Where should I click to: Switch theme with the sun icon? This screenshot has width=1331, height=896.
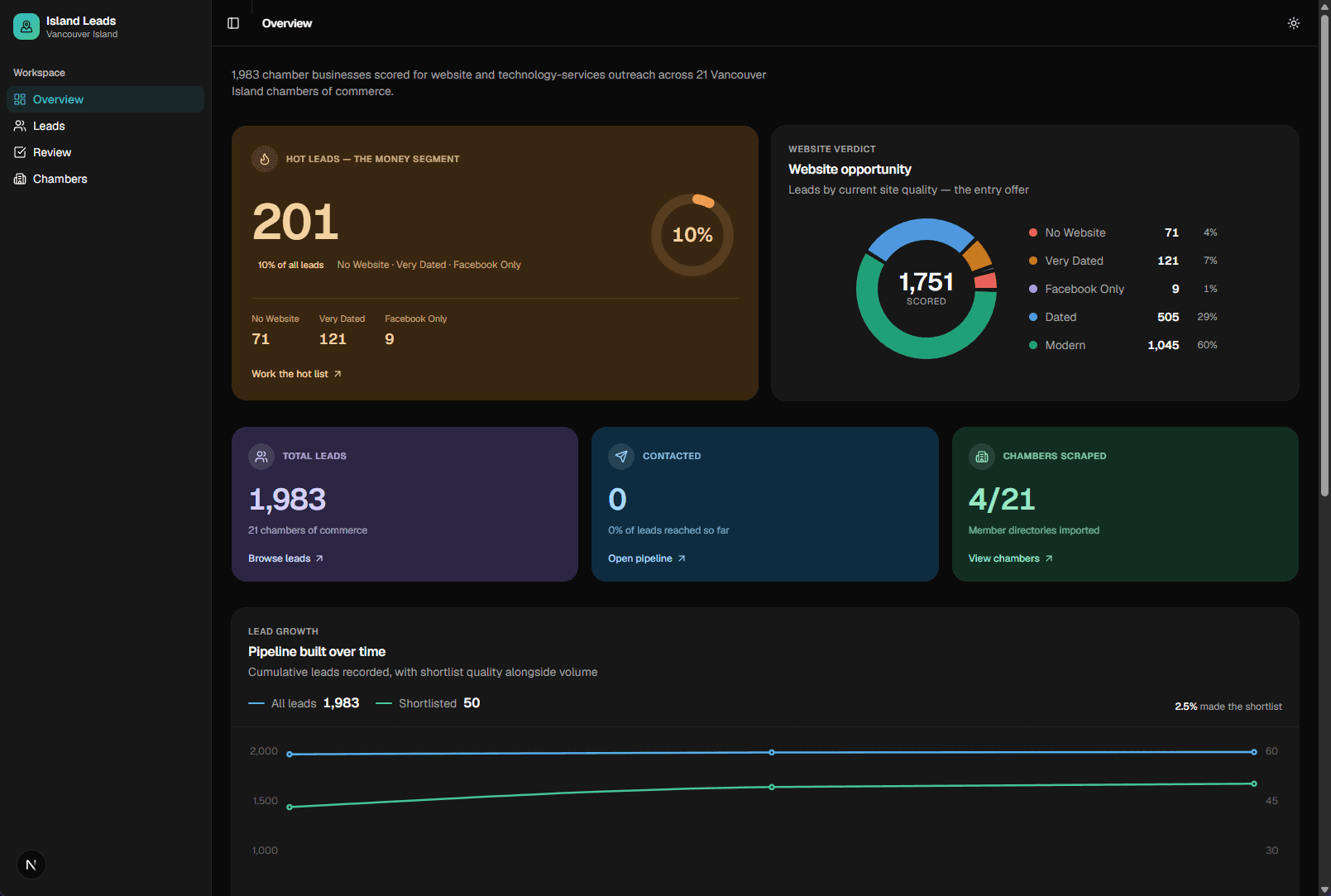coord(1294,23)
